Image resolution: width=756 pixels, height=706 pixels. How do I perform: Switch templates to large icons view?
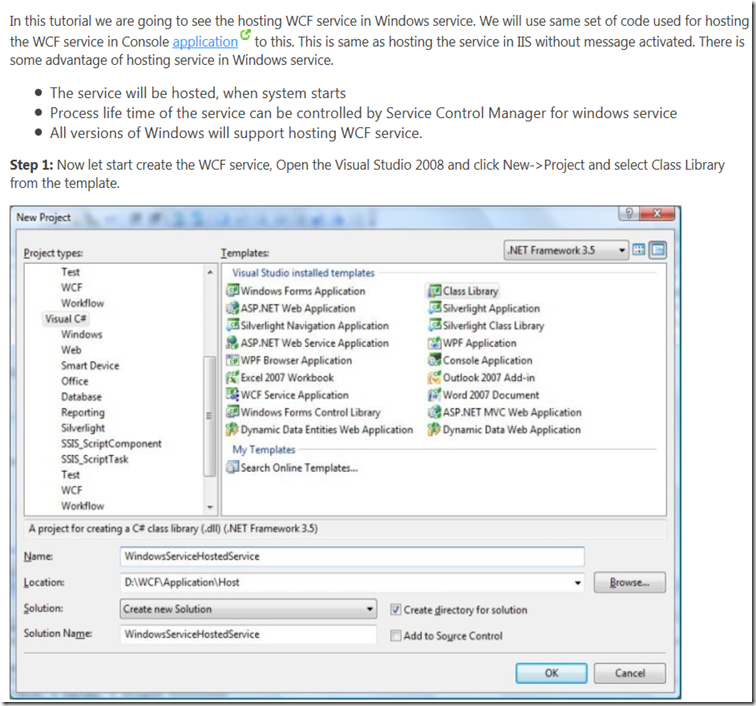click(639, 250)
